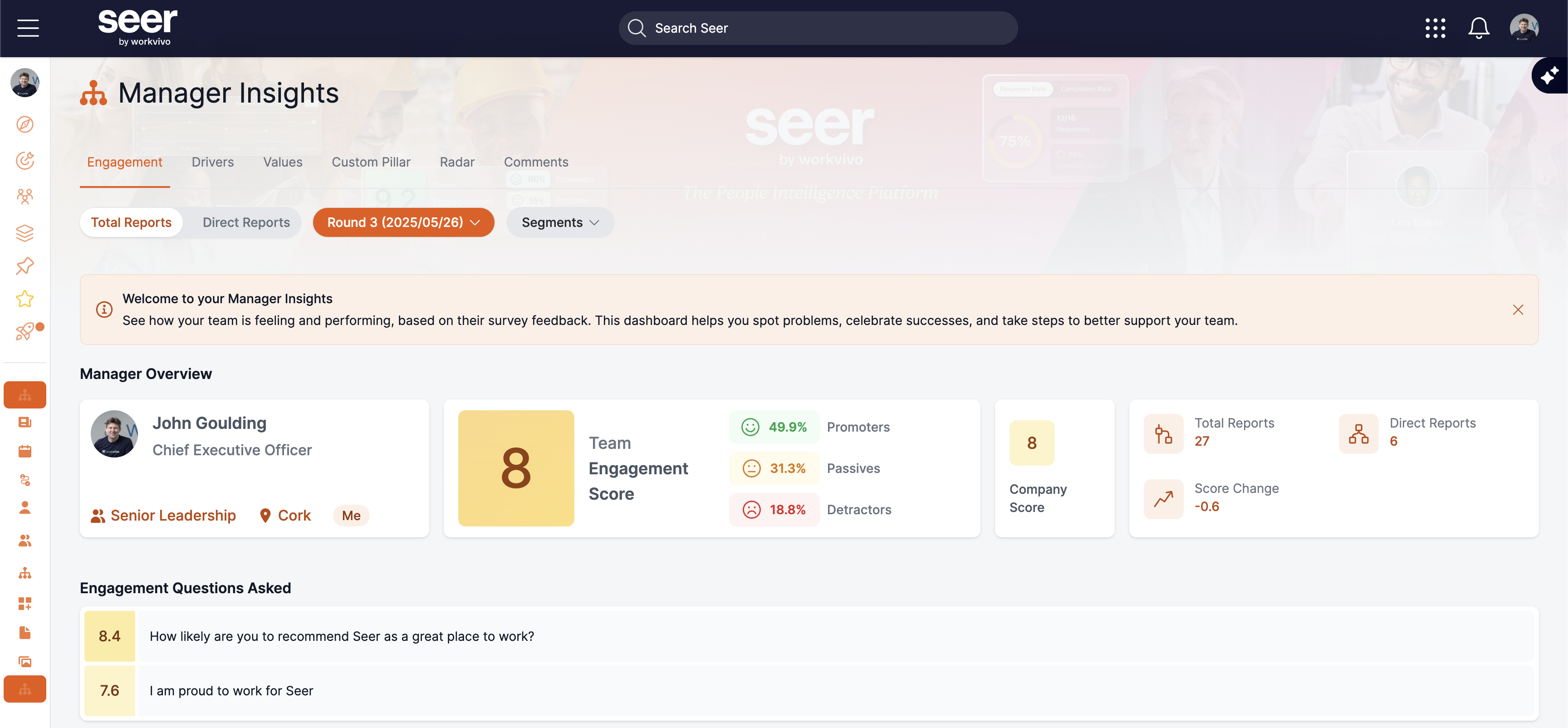Open the Custom Pillar tab
The width and height of the screenshot is (1568, 728).
pyautogui.click(x=371, y=162)
